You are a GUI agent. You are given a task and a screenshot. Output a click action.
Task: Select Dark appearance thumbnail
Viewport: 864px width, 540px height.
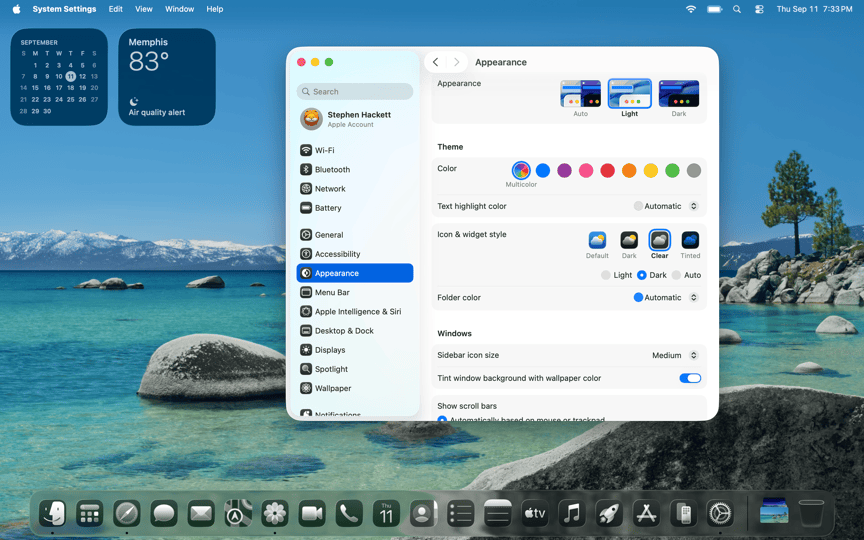coord(679,94)
